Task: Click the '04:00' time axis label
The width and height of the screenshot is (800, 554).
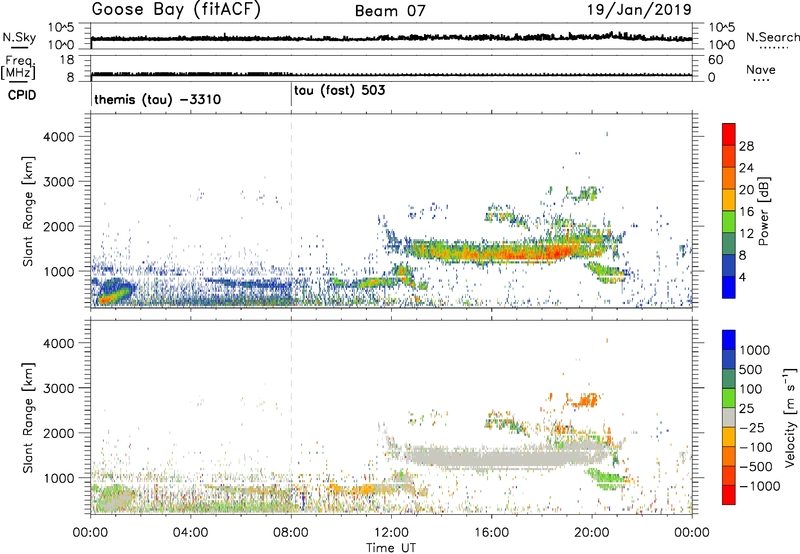Action: click(x=190, y=533)
